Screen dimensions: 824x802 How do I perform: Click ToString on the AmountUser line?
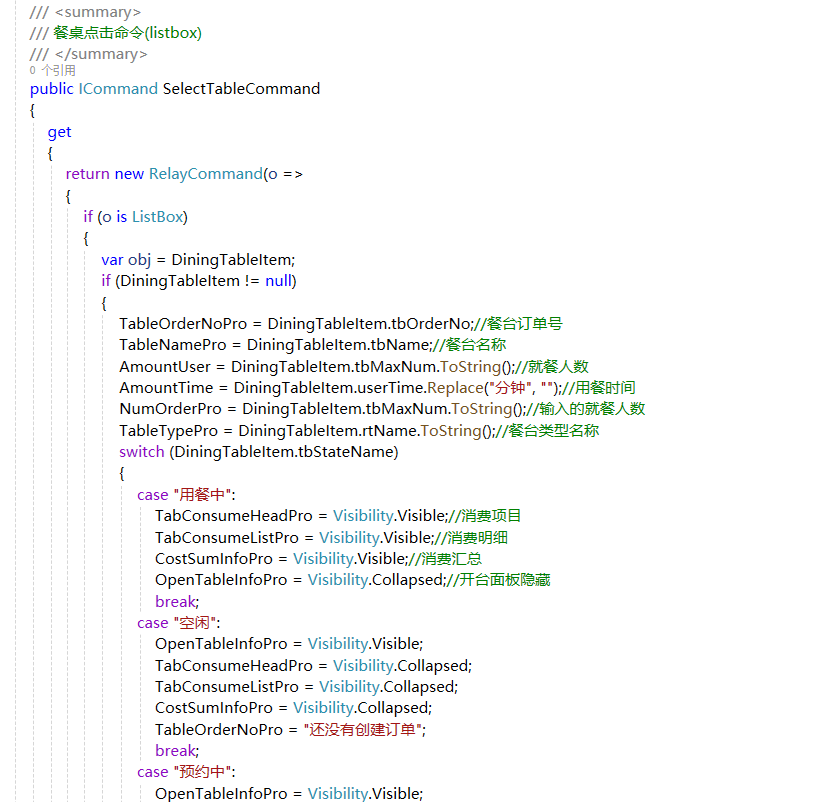tap(470, 367)
